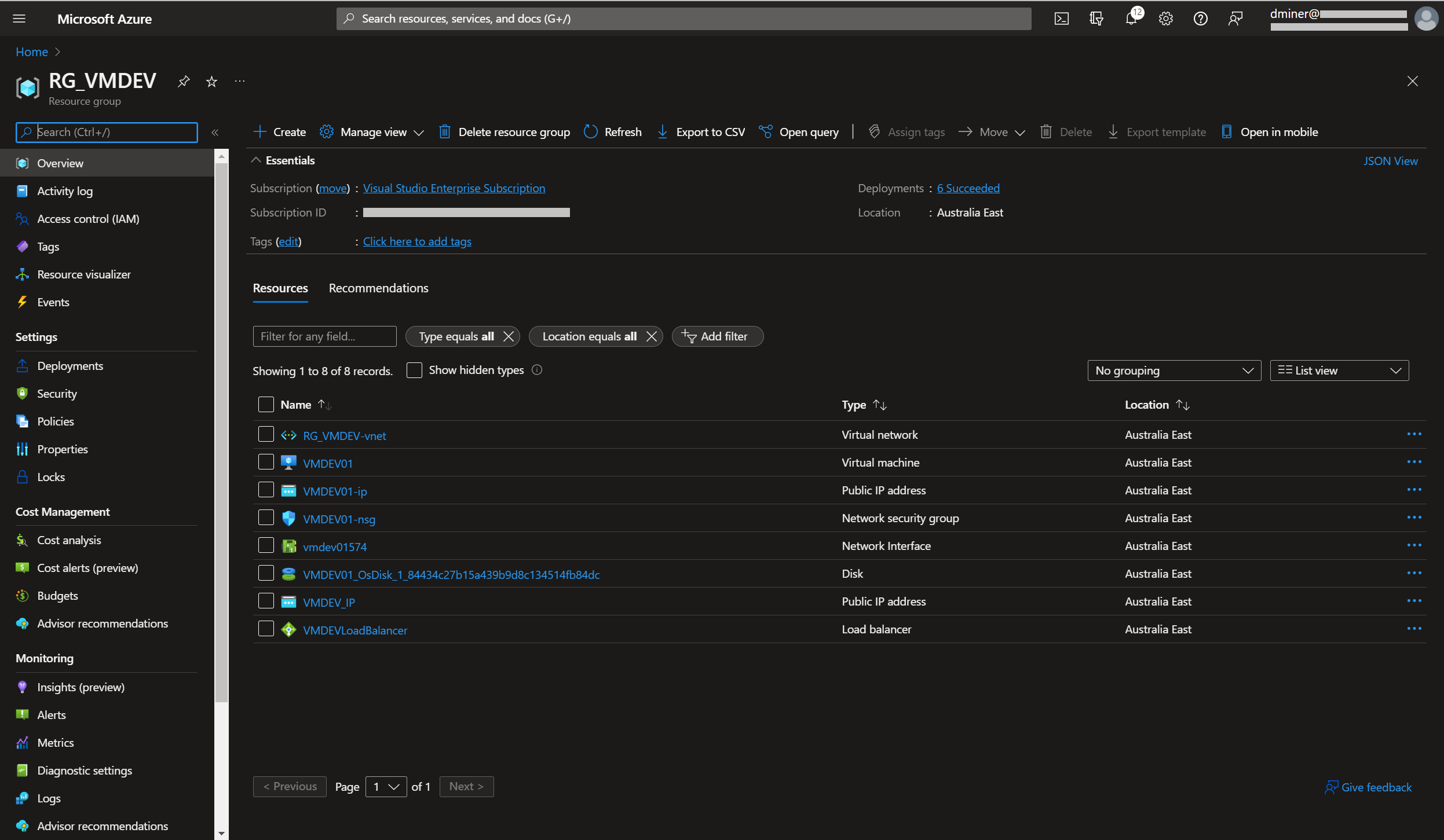Collapse the left sidebar menu with double chevron
1444x840 pixels.
[x=215, y=132]
